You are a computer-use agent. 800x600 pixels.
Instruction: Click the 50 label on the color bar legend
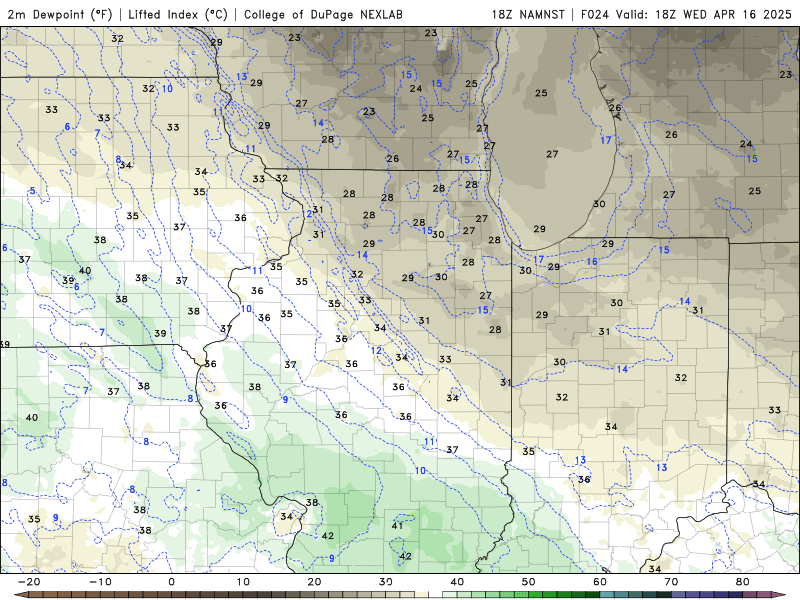click(529, 582)
